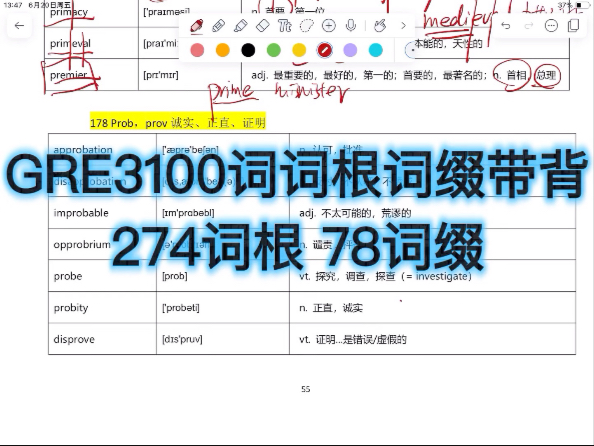Select the text Tt tool
Screen dimensions: 594x446
(284, 26)
